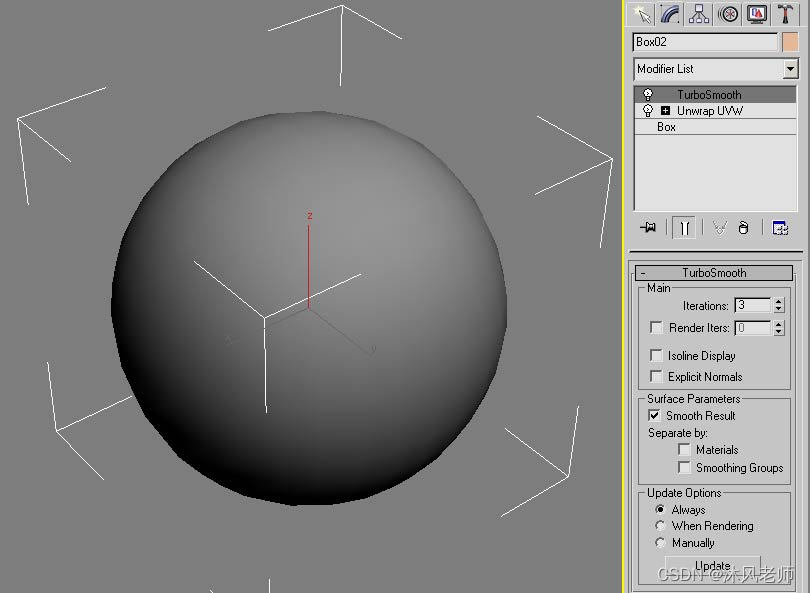Collapse the TurboSmooth rollout header
810x593 pixels.
714,273
